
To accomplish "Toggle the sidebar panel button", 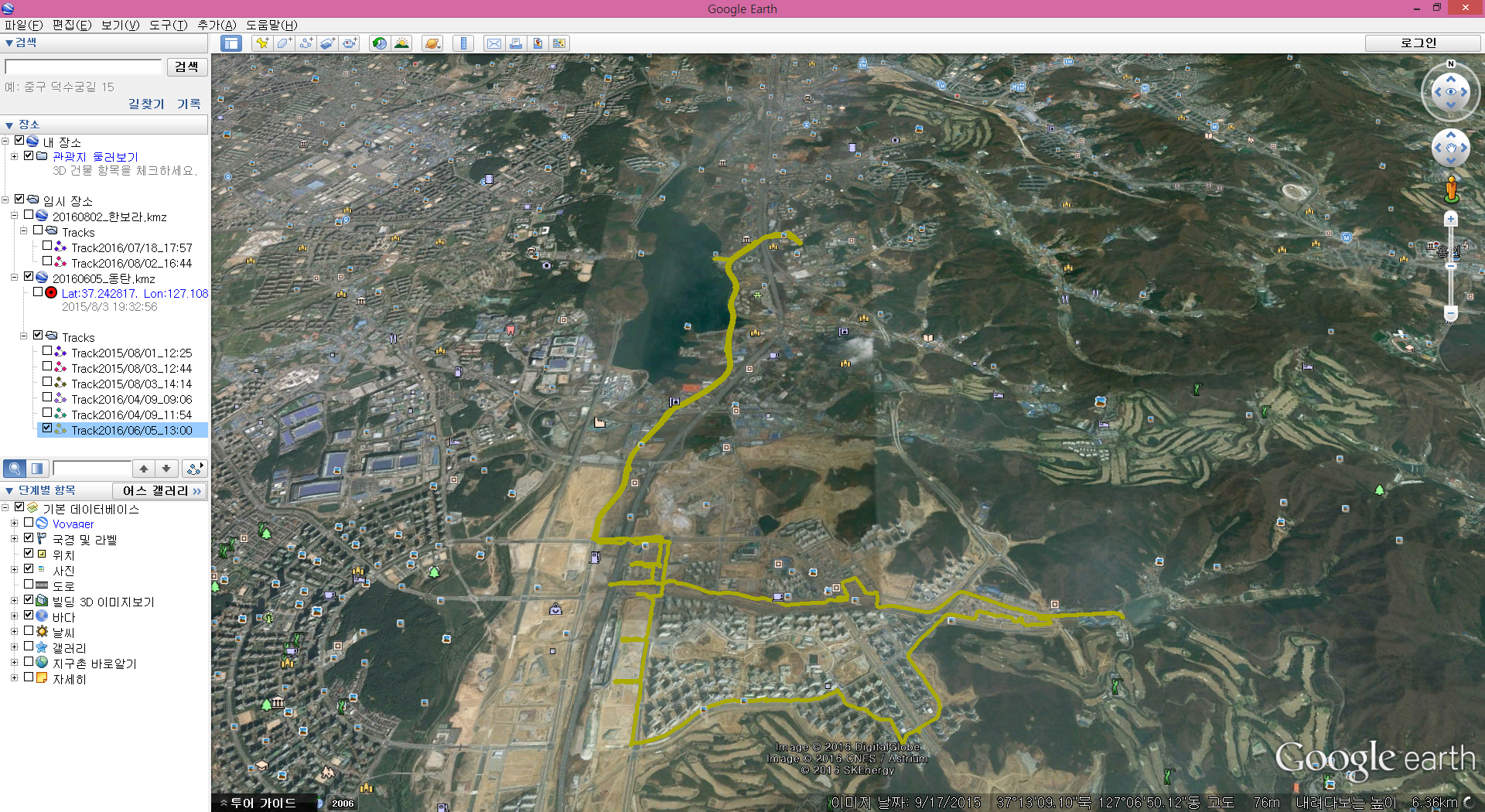I will 230,43.
